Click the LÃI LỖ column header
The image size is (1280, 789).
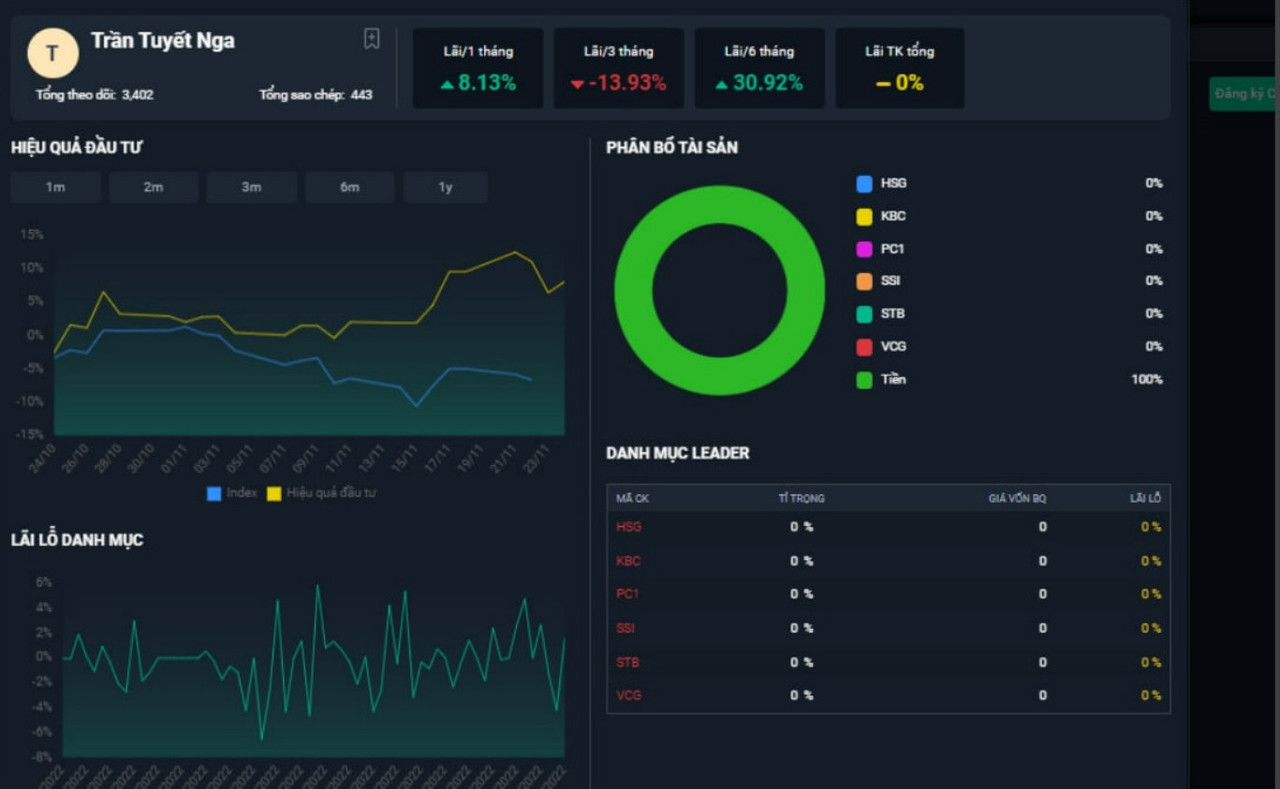click(x=1146, y=498)
